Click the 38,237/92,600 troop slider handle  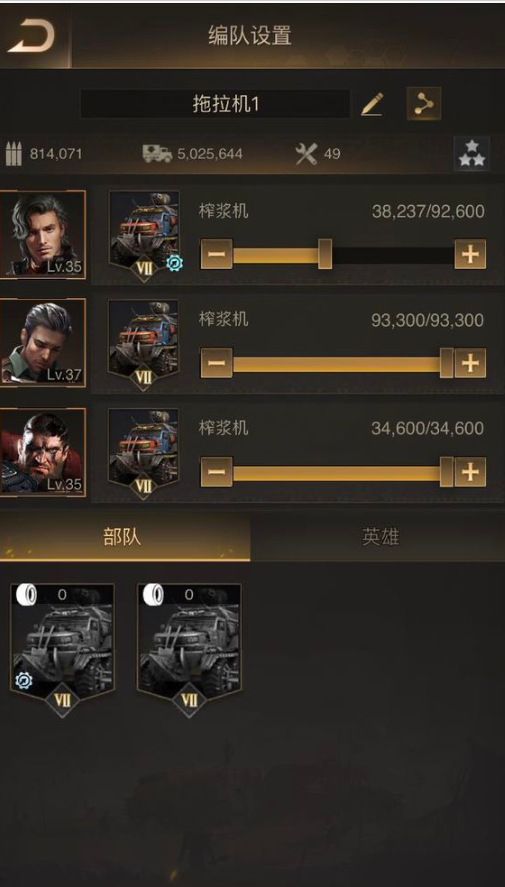pos(325,254)
